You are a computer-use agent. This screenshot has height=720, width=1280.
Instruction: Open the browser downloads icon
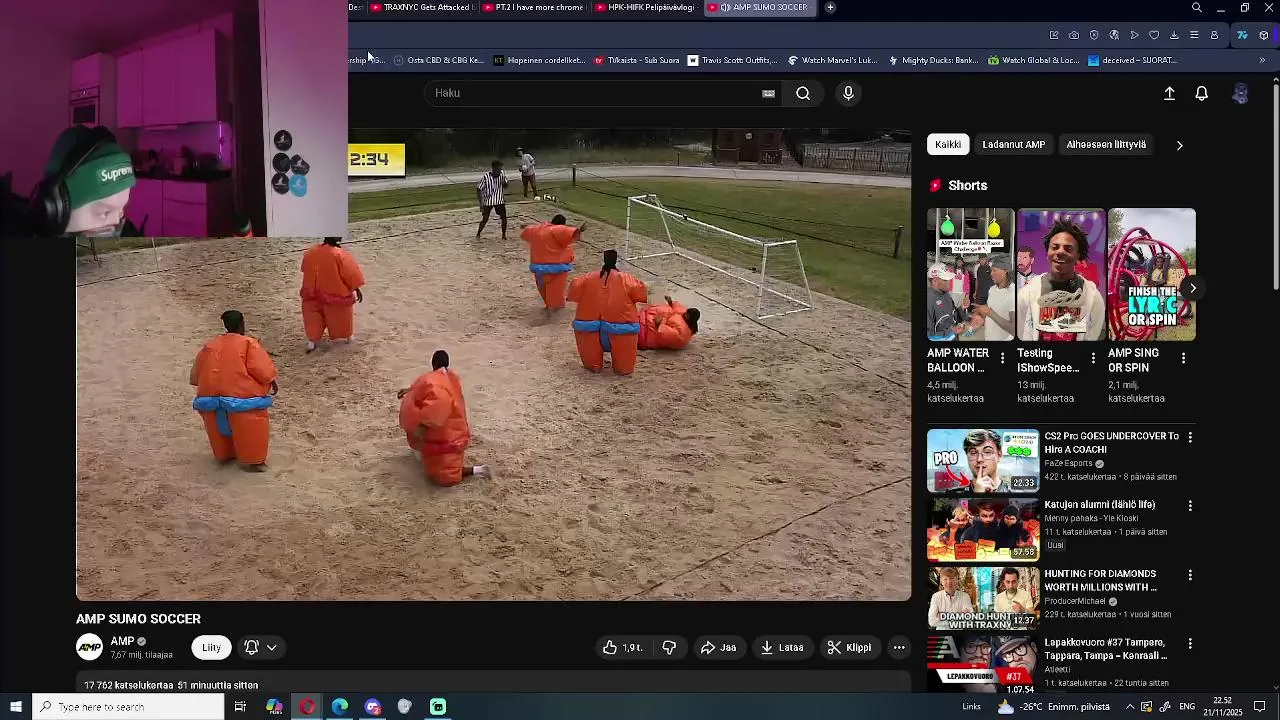tap(1174, 35)
